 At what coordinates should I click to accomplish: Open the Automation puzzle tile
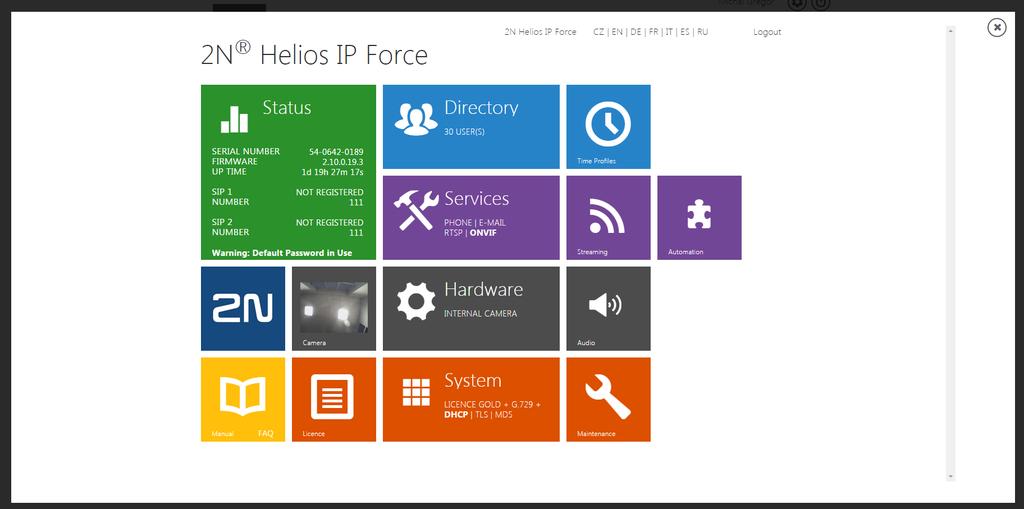pos(699,218)
